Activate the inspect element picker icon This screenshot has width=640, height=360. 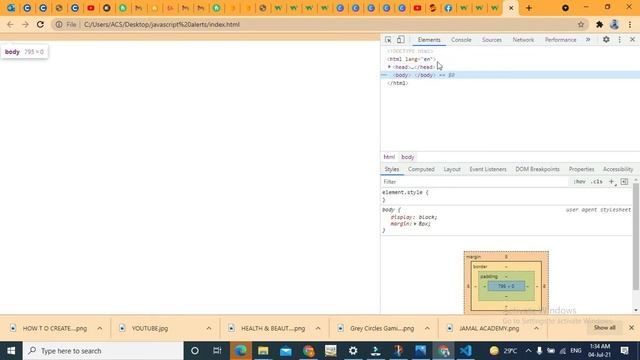point(388,40)
